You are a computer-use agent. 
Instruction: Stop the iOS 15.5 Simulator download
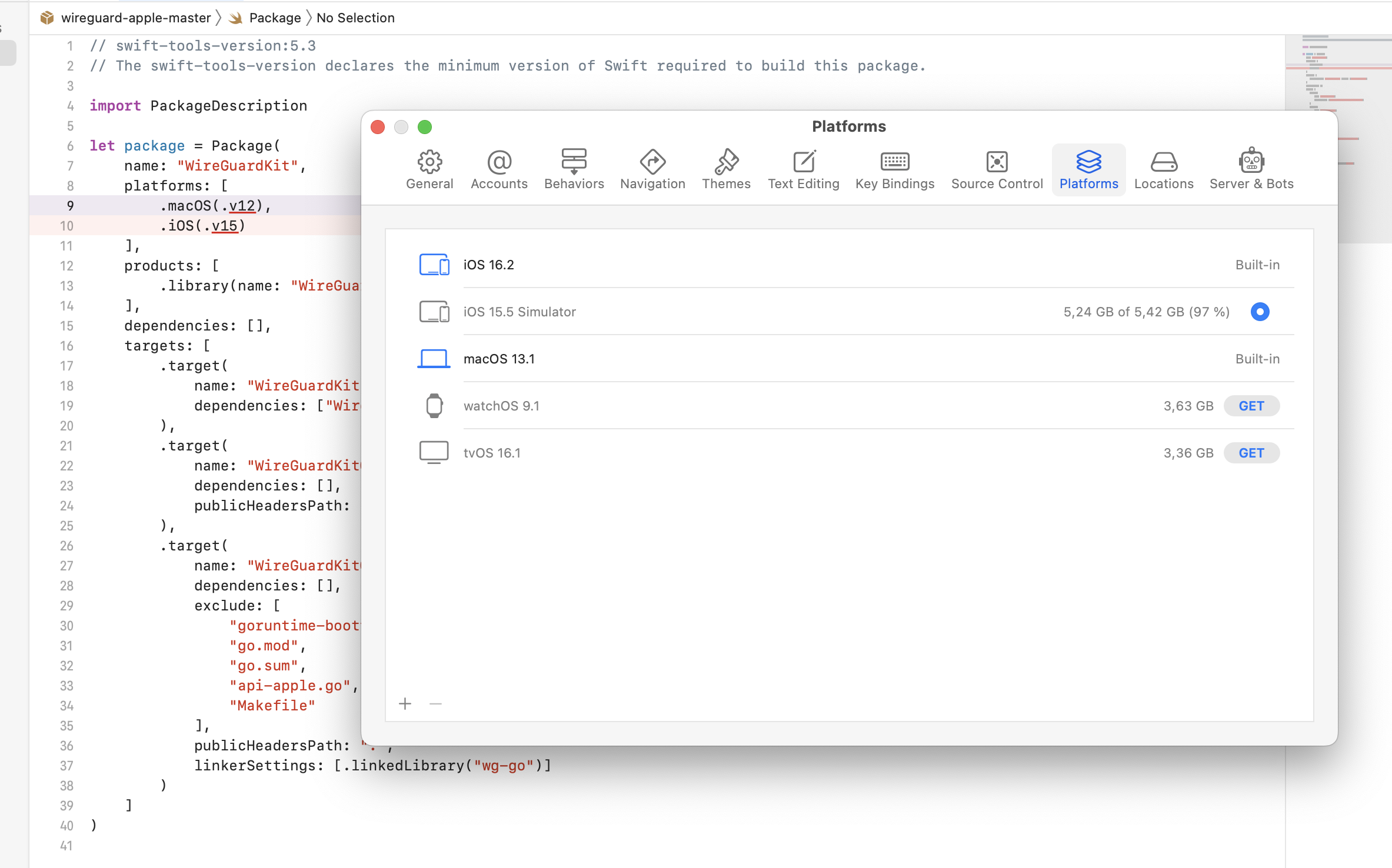point(1260,312)
